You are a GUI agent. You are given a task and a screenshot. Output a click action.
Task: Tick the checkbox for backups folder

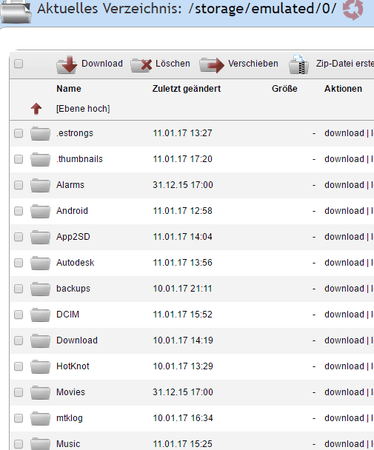pos(19,288)
